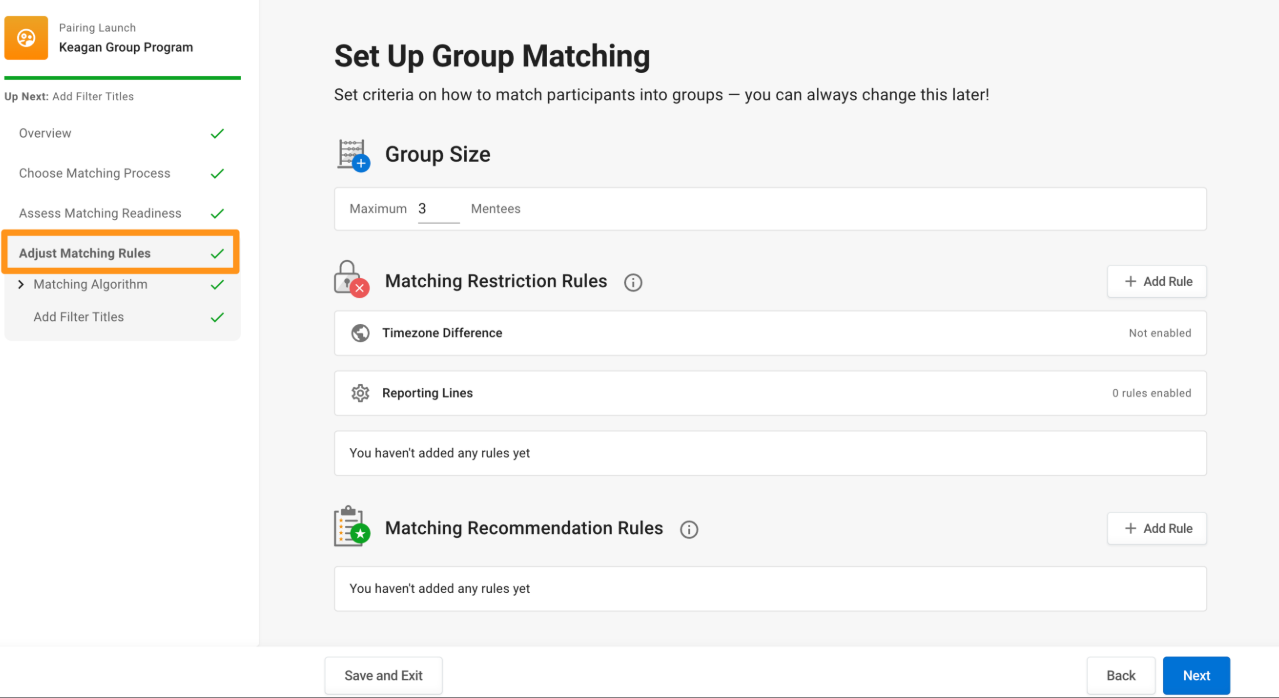Open info tooltip beside Matching Recommendation Rules
This screenshot has height=698, width=1279.
(x=689, y=530)
